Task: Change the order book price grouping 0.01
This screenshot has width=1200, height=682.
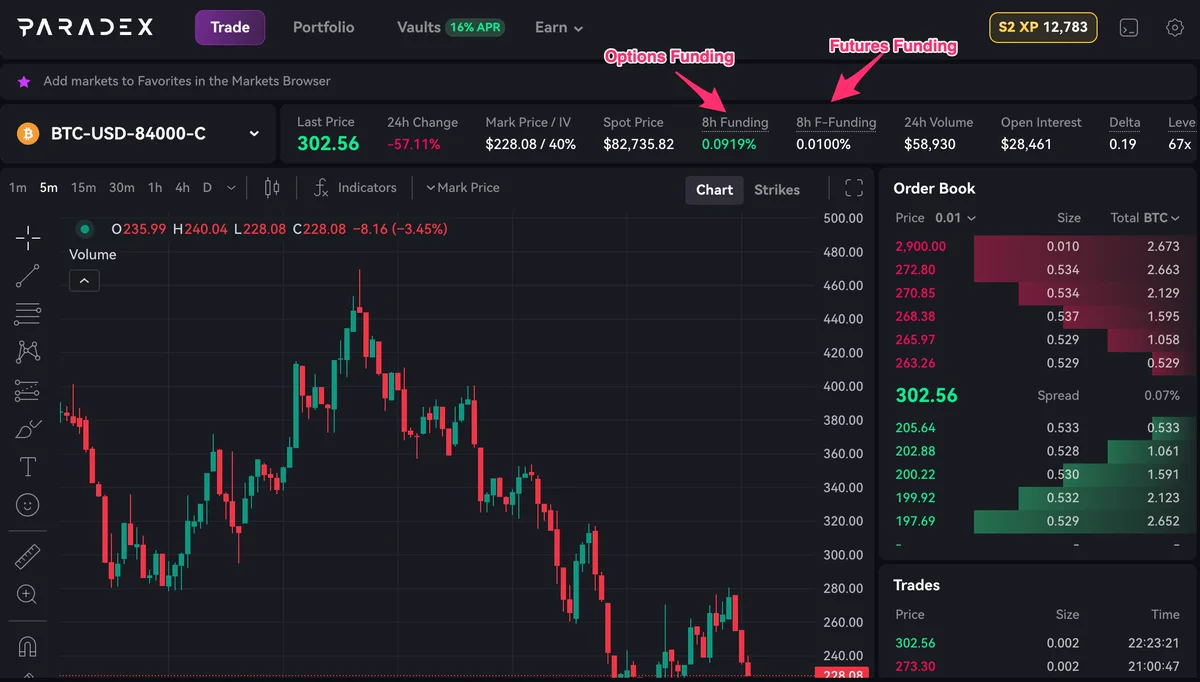Action: click(x=955, y=218)
